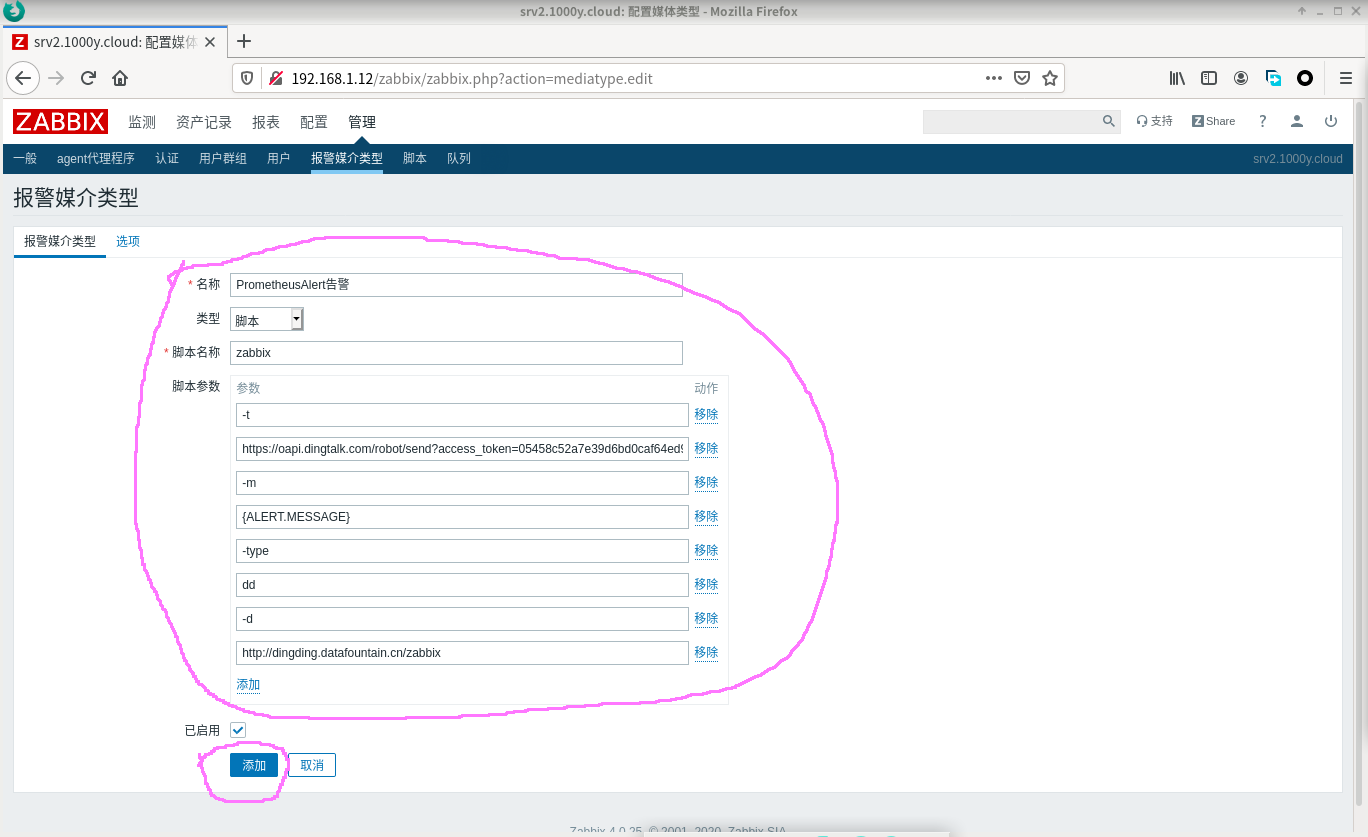The image size is (1368, 837).
Task: Remove the {ALERT.MESSAGE} parameter row
Action: click(706, 516)
